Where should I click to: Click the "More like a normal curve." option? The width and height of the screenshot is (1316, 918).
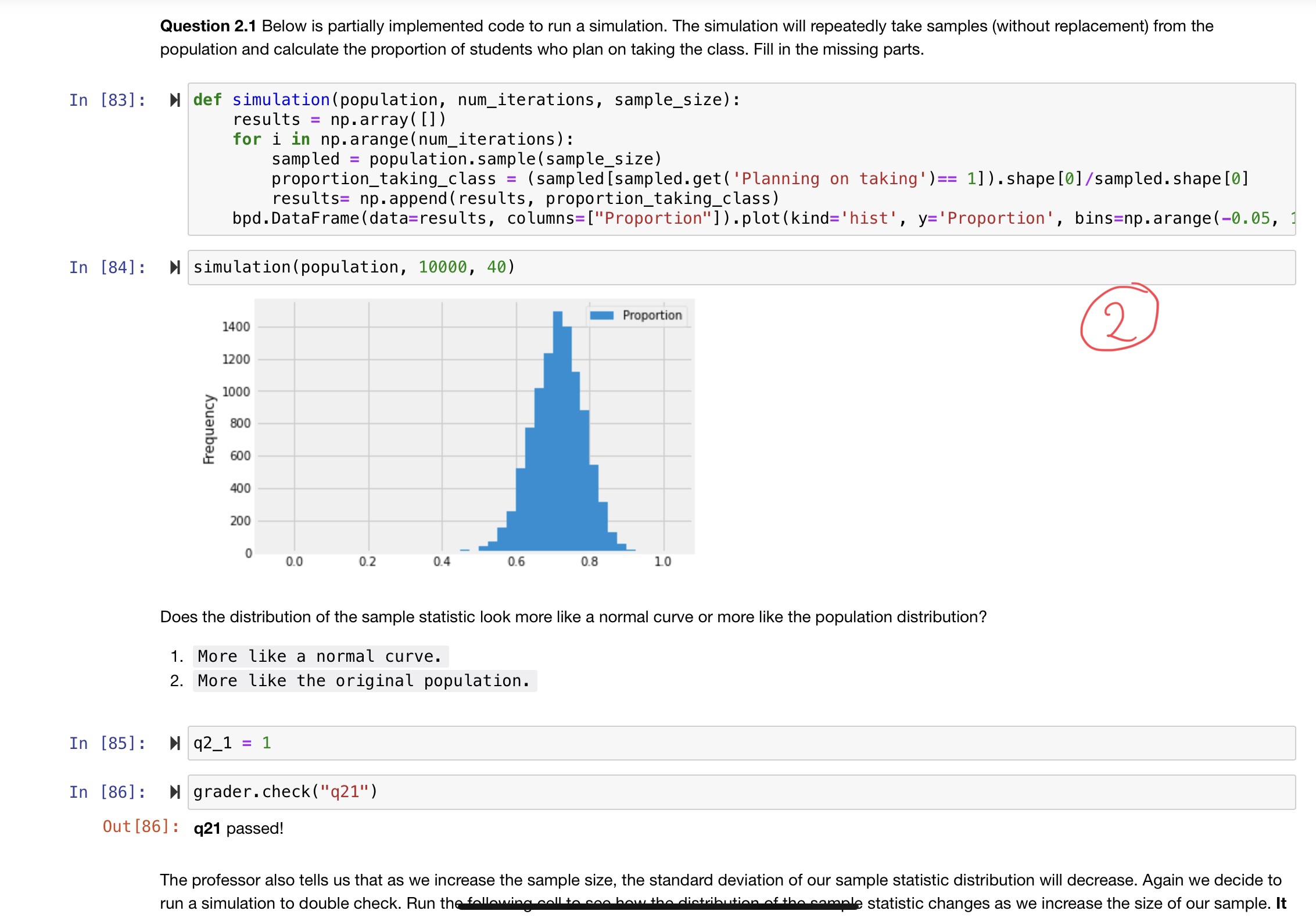click(x=320, y=657)
